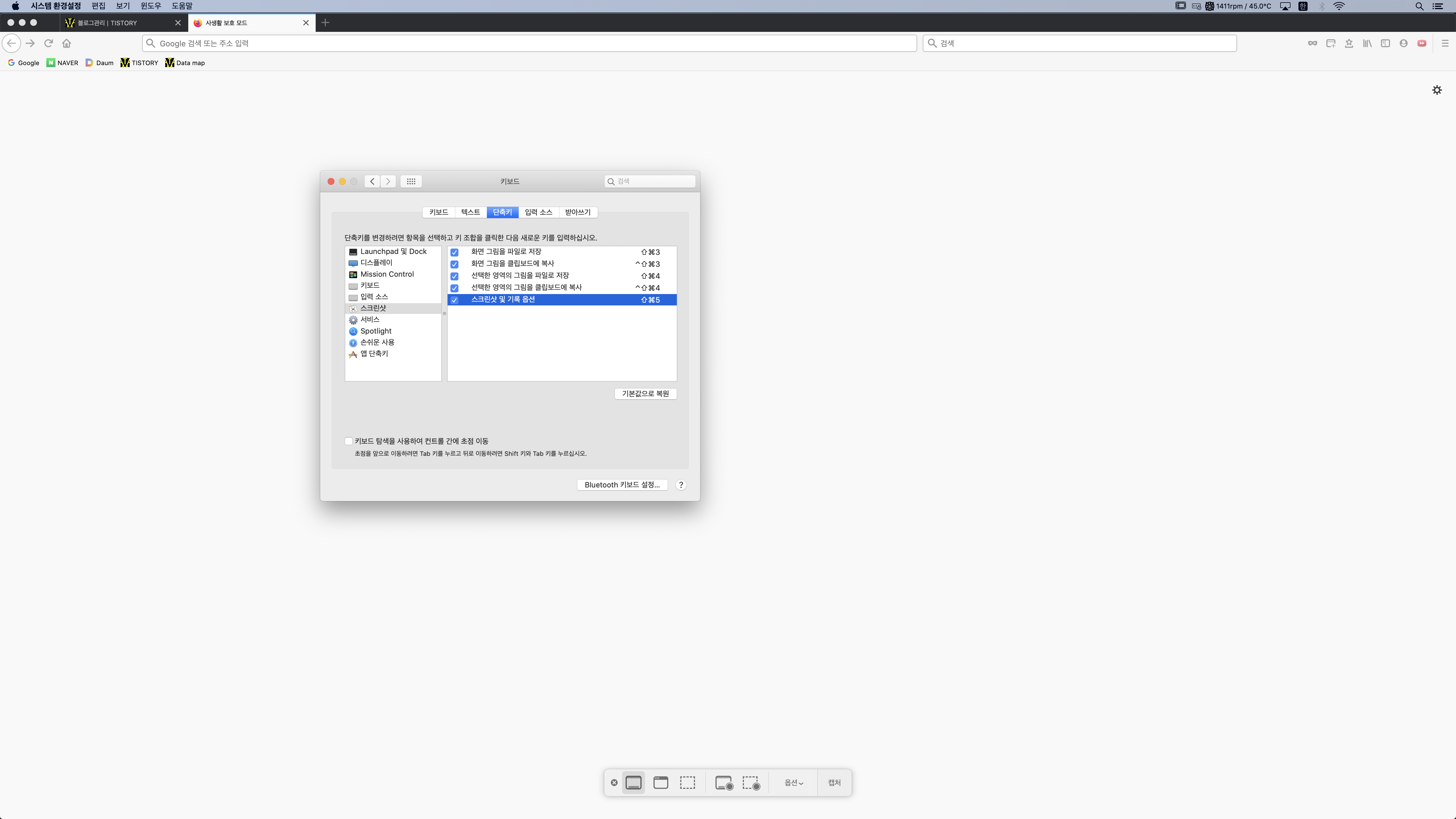Viewport: 1456px width, 819px height.
Task: Choose record entire screen icon
Action: click(724, 783)
